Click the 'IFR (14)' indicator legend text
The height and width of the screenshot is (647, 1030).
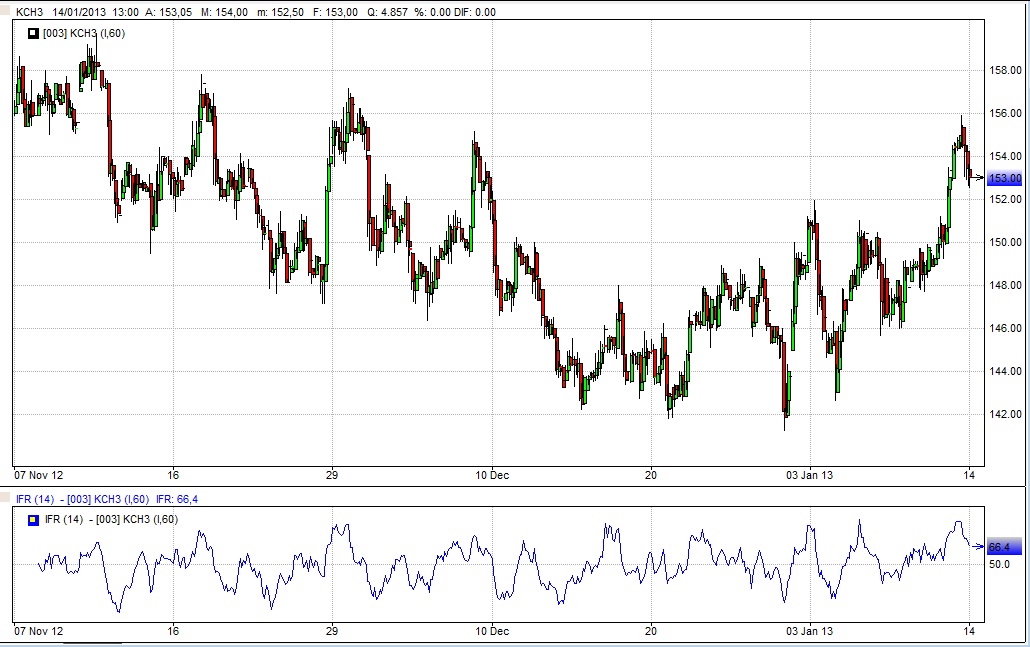point(63,519)
